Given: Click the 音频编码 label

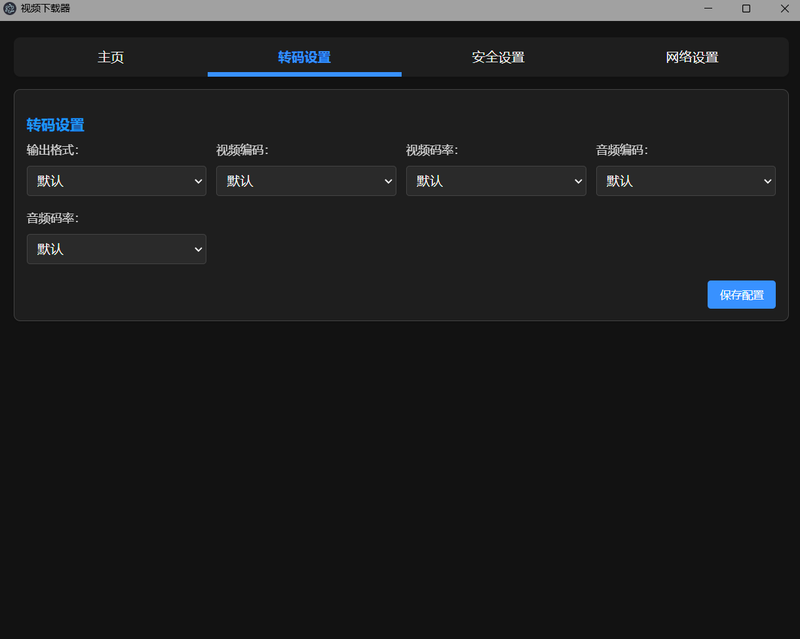Looking at the screenshot, I should click(621, 150).
